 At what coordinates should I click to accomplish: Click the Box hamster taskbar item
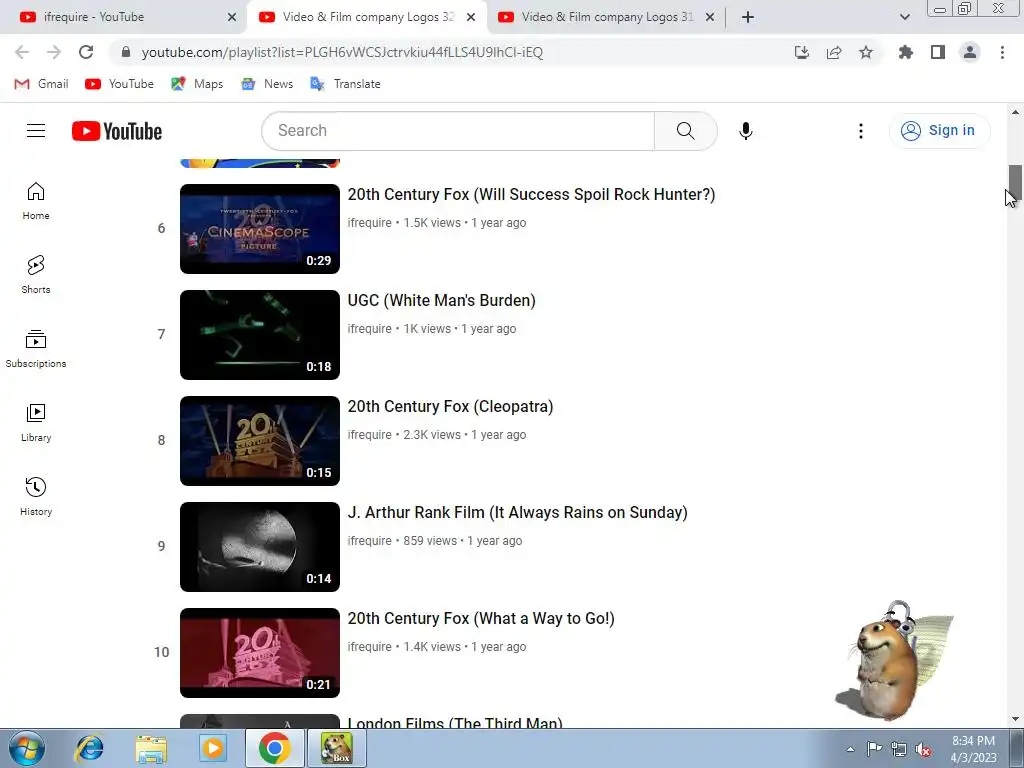[x=337, y=748]
